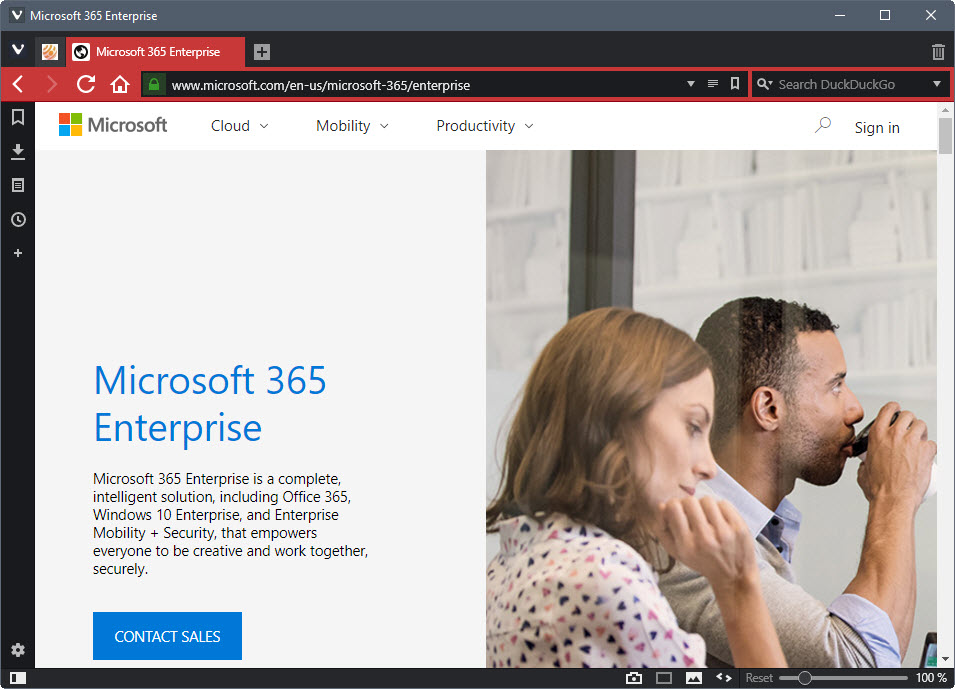Click the 100 % zoom value

pos(931,677)
